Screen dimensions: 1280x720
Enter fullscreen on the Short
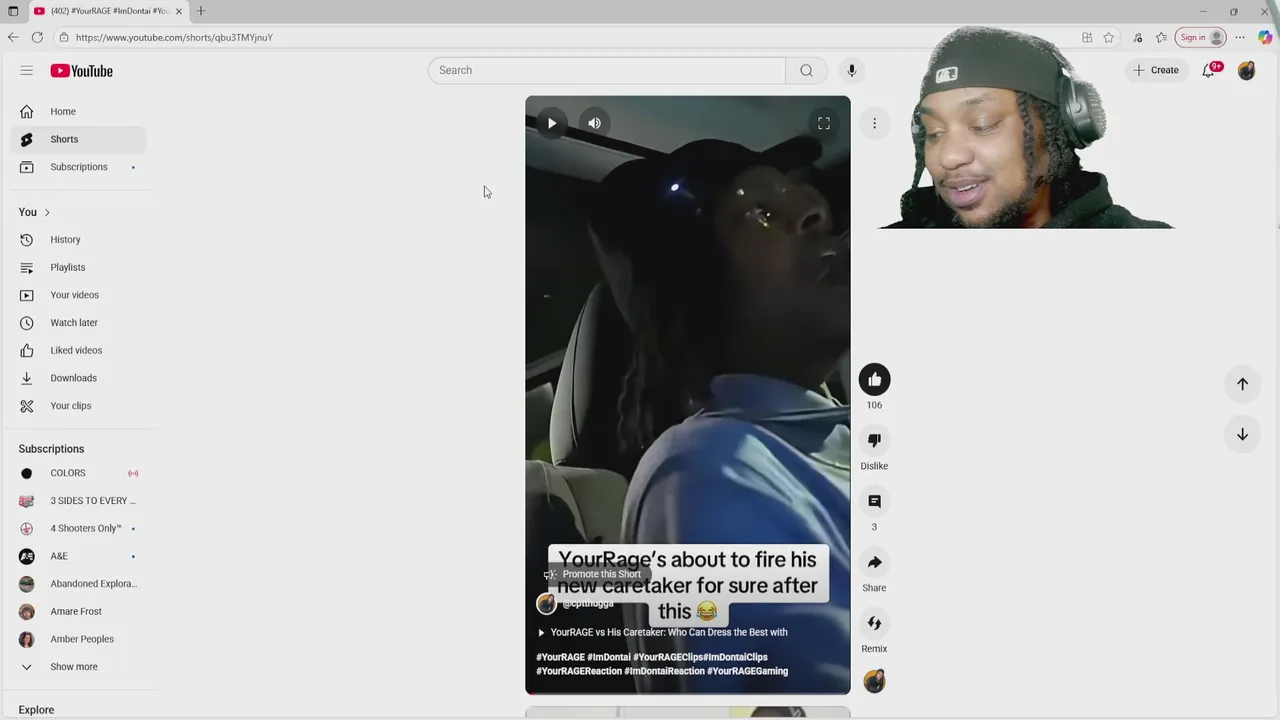click(824, 123)
